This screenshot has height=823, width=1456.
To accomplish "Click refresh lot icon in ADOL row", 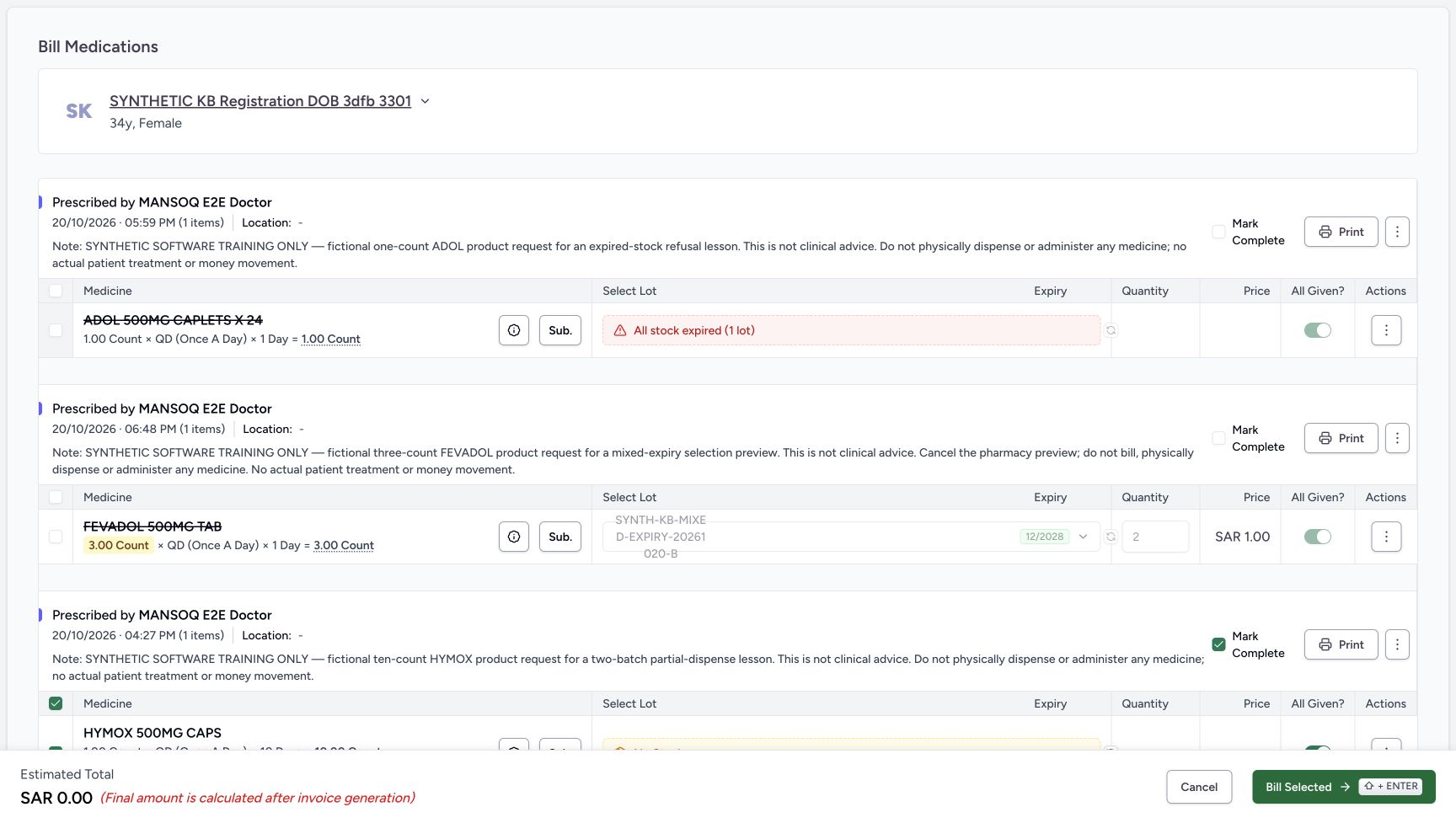I will point(1111,330).
